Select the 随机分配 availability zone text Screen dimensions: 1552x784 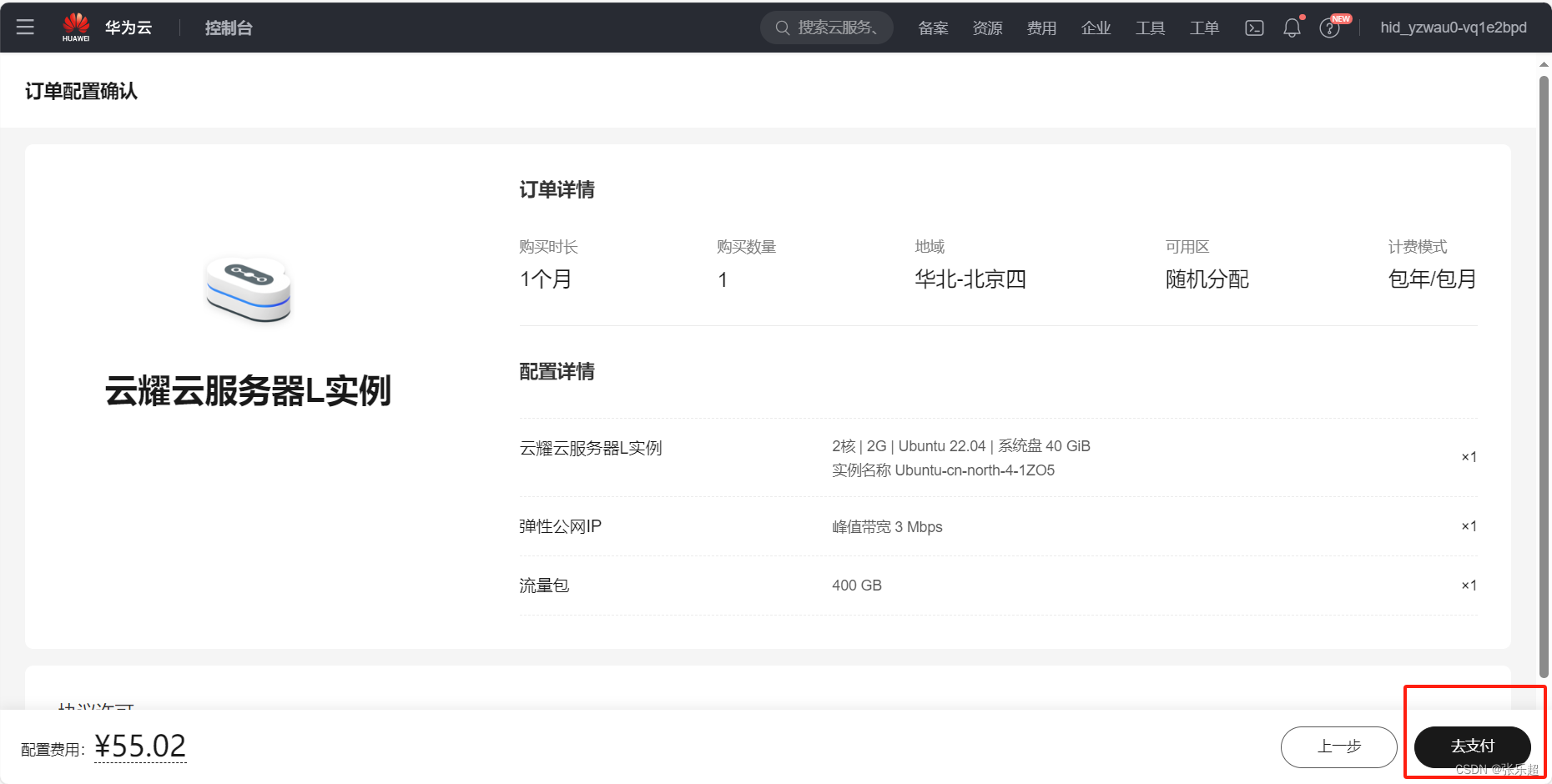1207,279
